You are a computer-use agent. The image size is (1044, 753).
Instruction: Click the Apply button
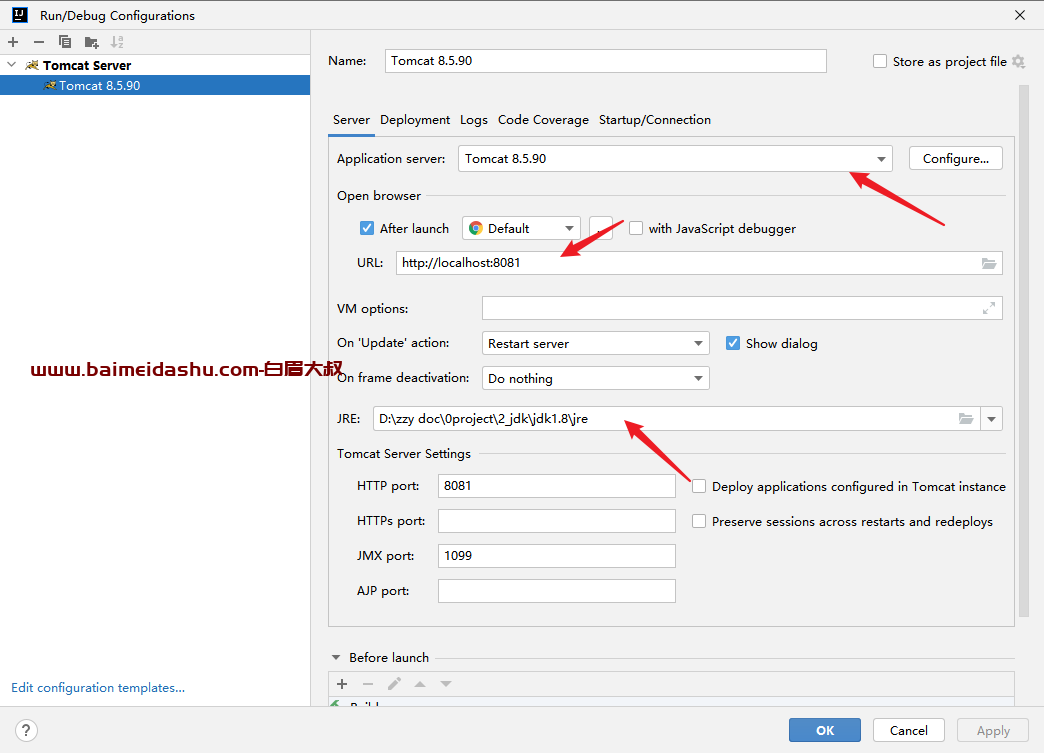[x=993, y=730]
